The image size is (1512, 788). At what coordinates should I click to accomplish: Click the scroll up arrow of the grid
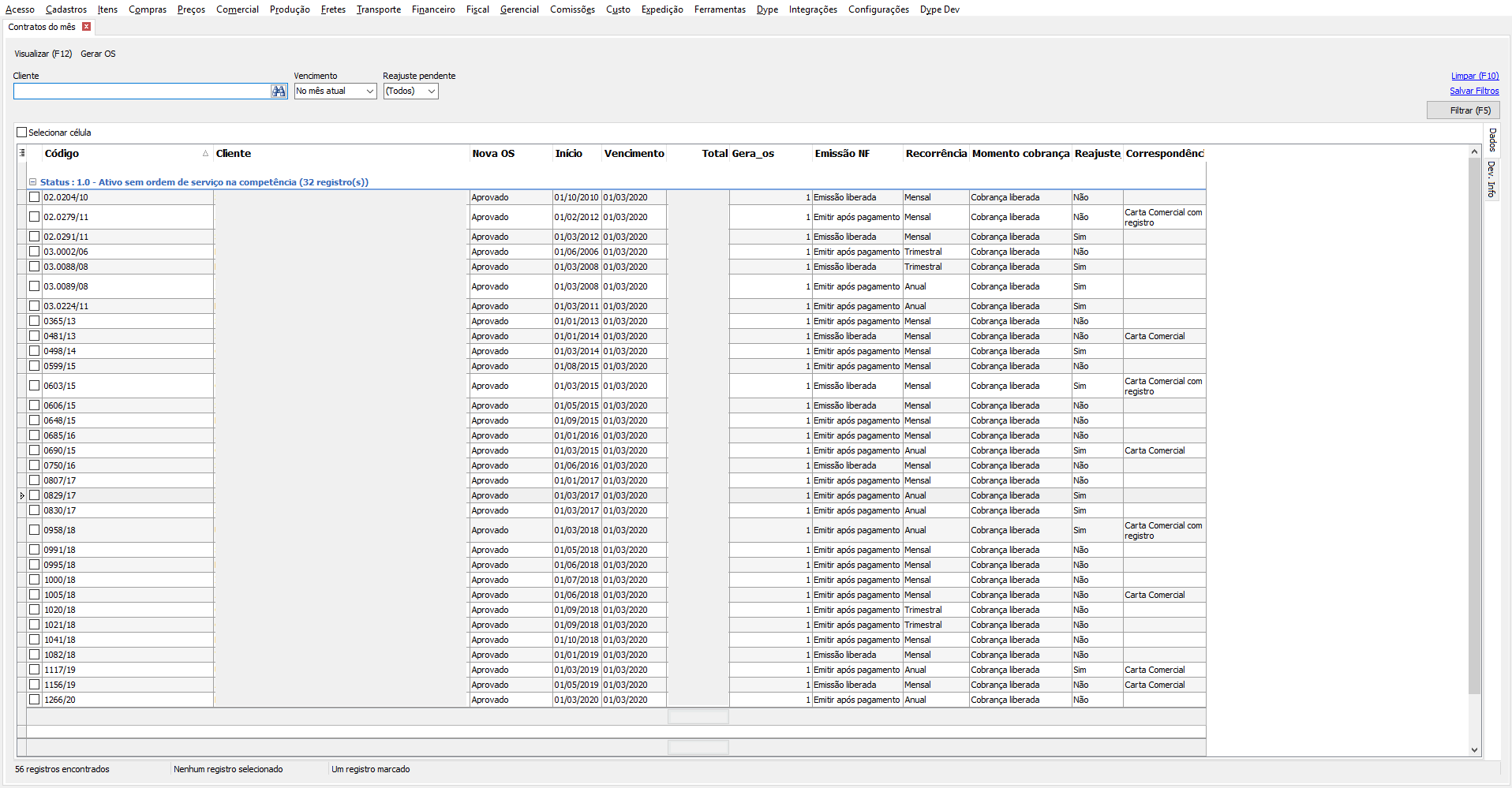click(x=1474, y=151)
